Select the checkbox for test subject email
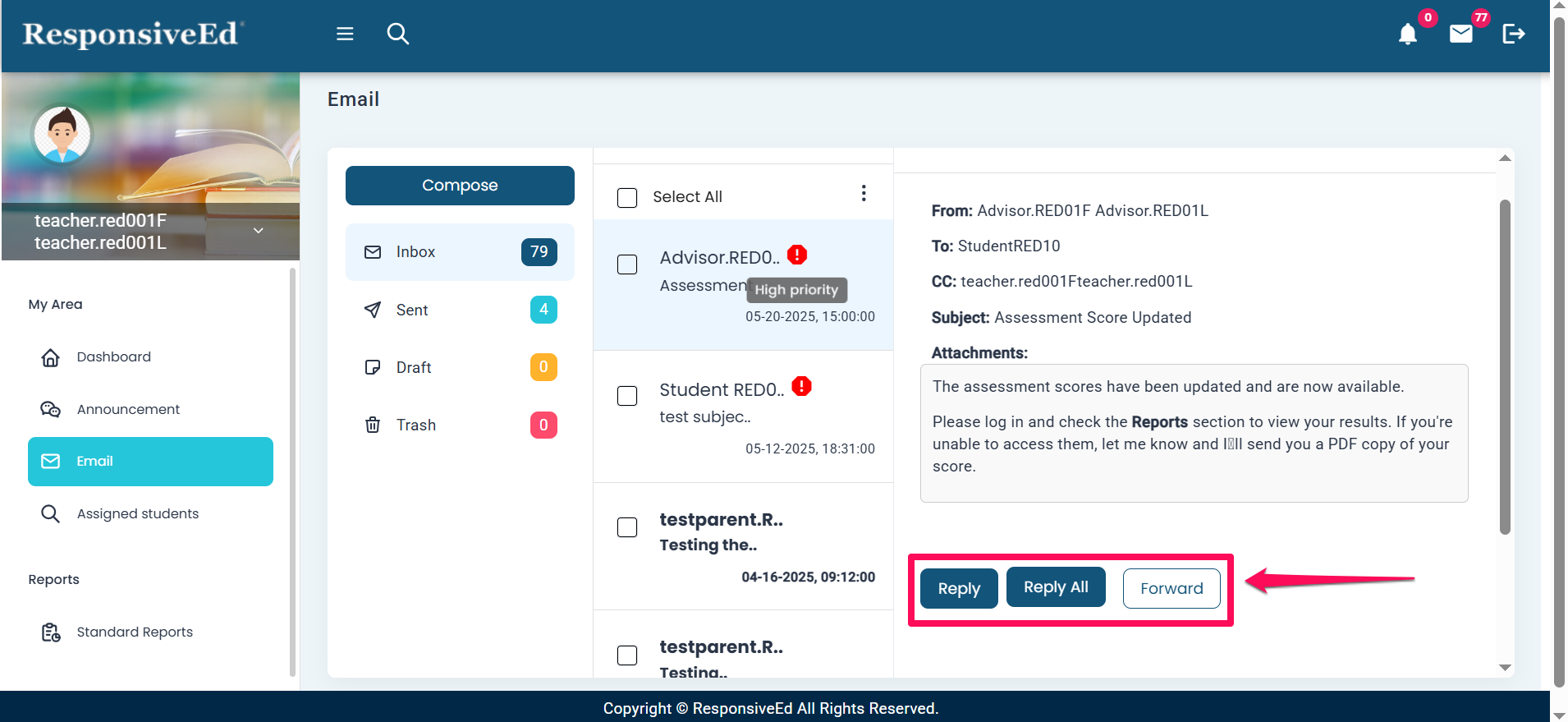 (x=627, y=396)
